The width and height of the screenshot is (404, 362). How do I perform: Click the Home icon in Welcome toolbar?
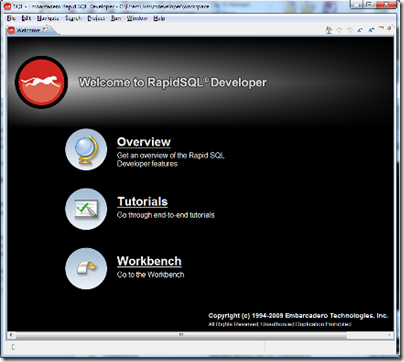pyautogui.click(x=329, y=30)
